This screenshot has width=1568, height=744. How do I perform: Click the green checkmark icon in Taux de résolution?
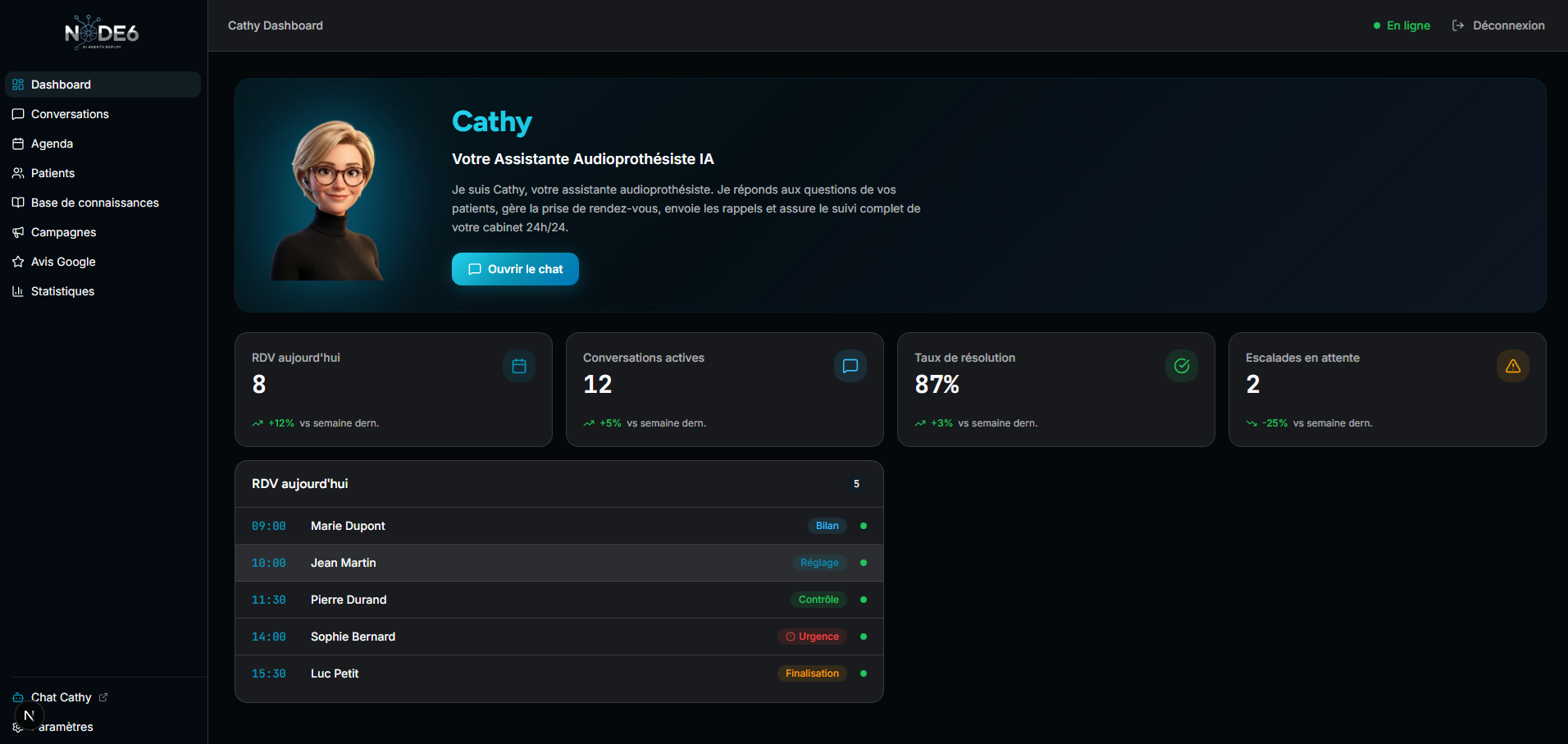[x=1182, y=366]
